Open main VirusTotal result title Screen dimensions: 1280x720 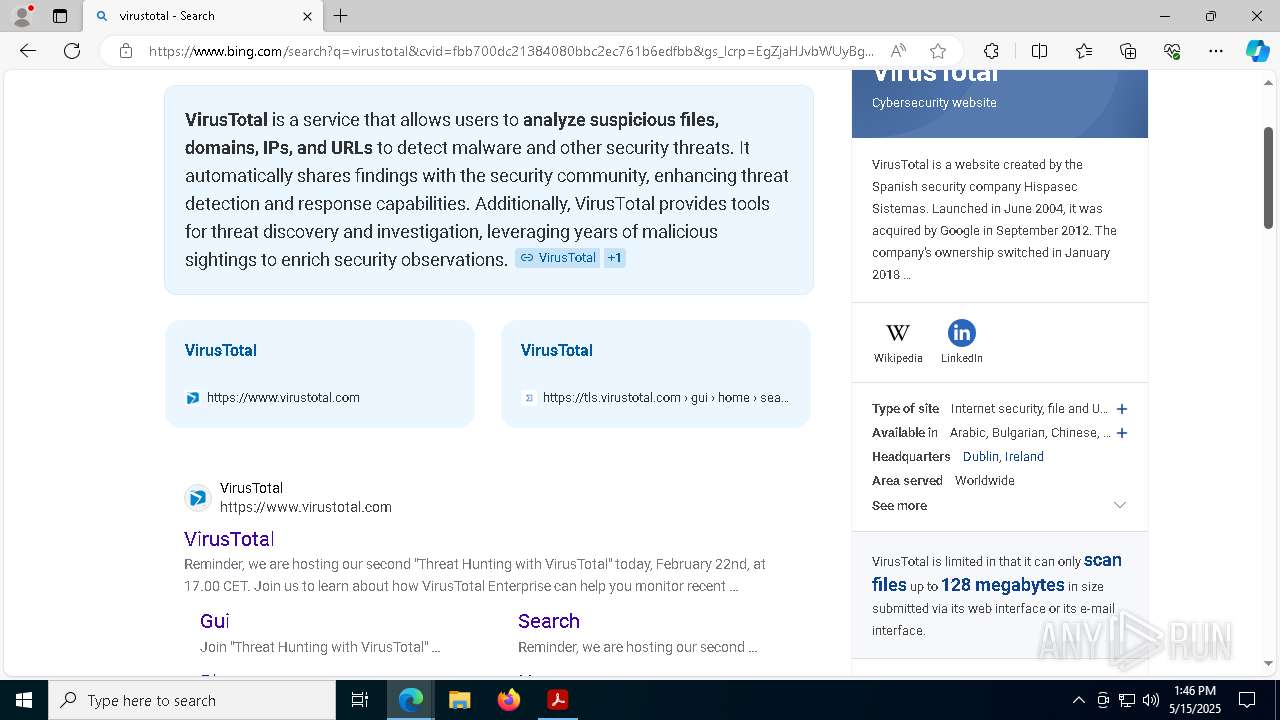tap(229, 539)
